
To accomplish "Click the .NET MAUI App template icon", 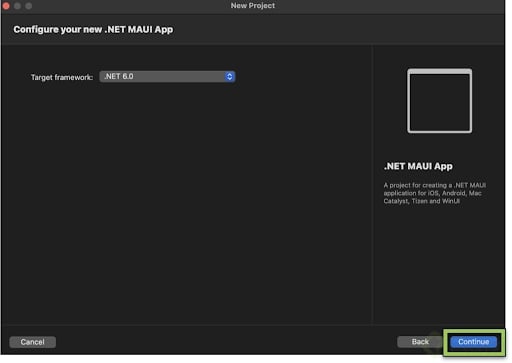I will tap(439, 101).
